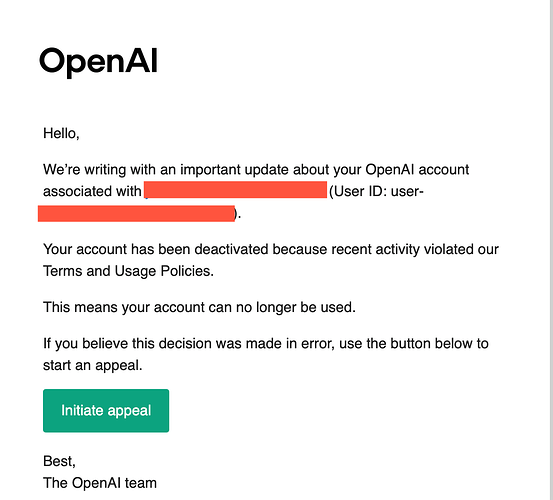
Task: Click the redacted User ID block
Action: 136,214
